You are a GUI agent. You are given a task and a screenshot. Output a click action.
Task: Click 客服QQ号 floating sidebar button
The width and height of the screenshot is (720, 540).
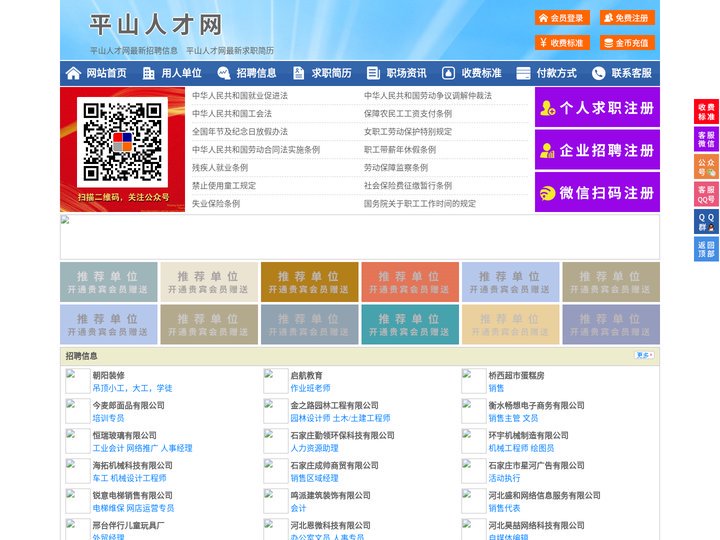pos(706,194)
